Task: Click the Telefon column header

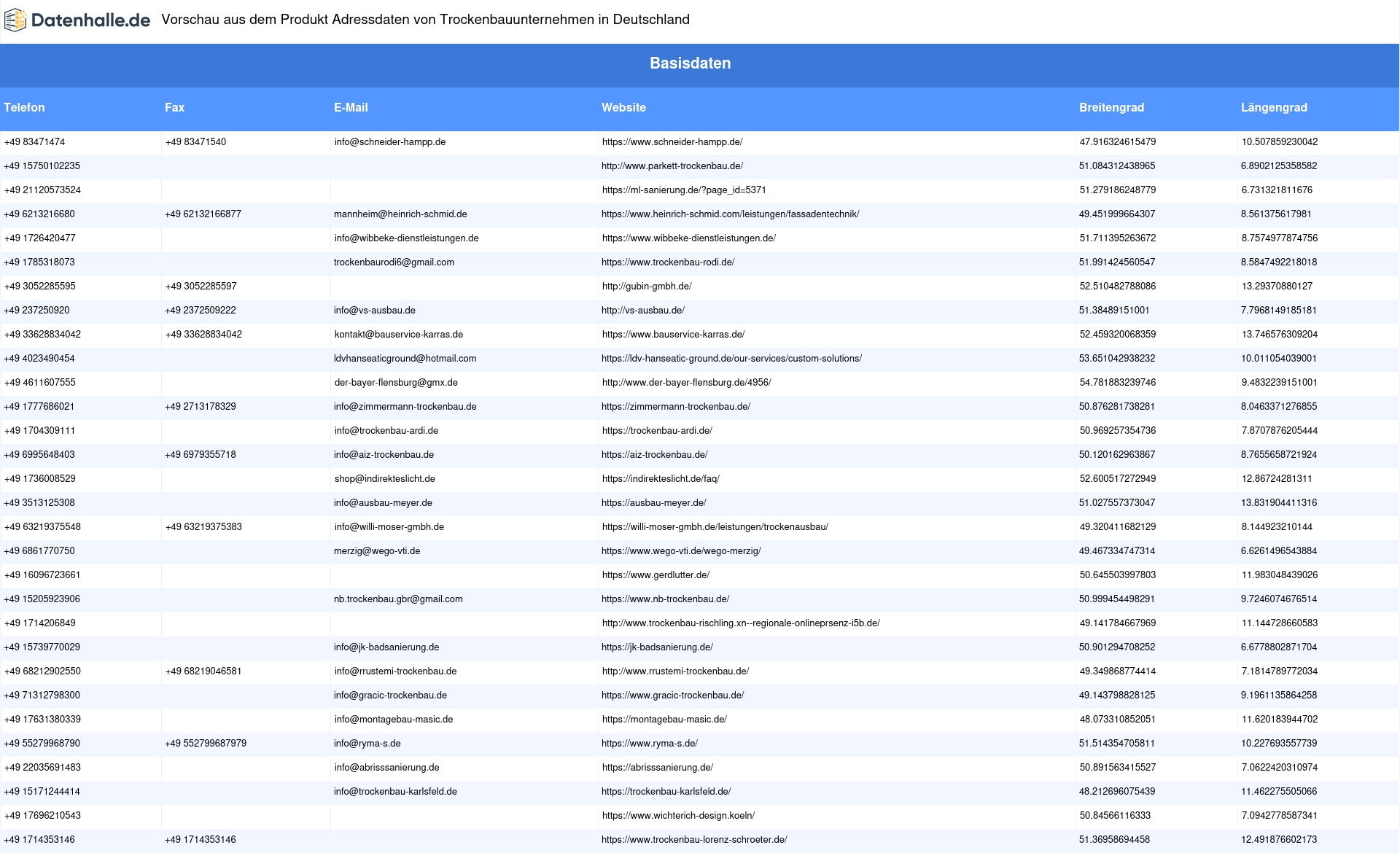Action: (24, 107)
